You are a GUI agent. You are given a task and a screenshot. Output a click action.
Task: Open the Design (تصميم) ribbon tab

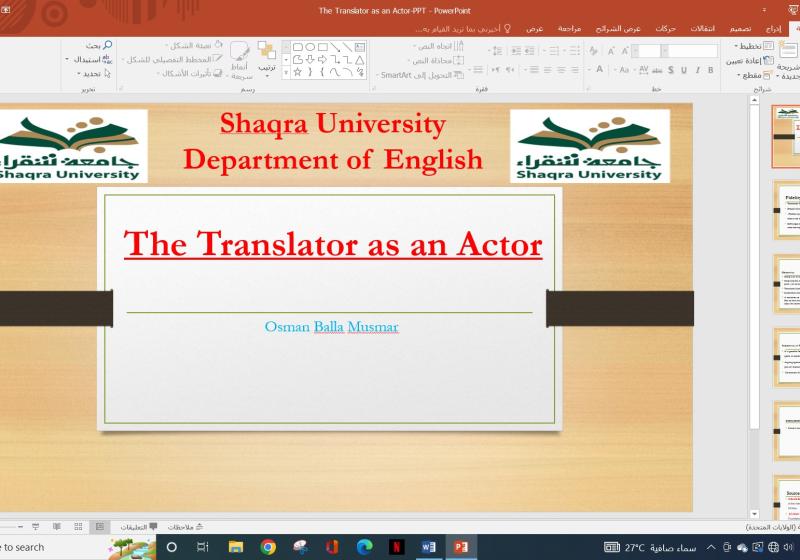pos(741,29)
